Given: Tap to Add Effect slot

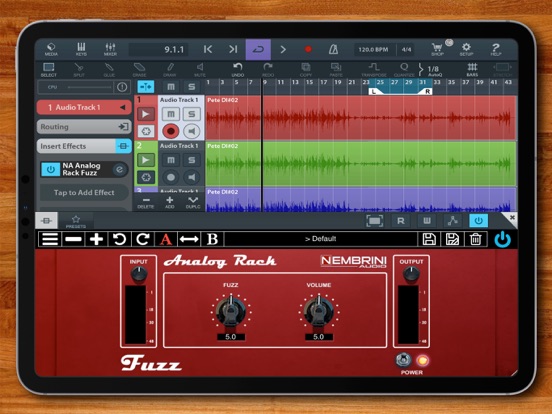Looking at the screenshot, I should (84, 193).
